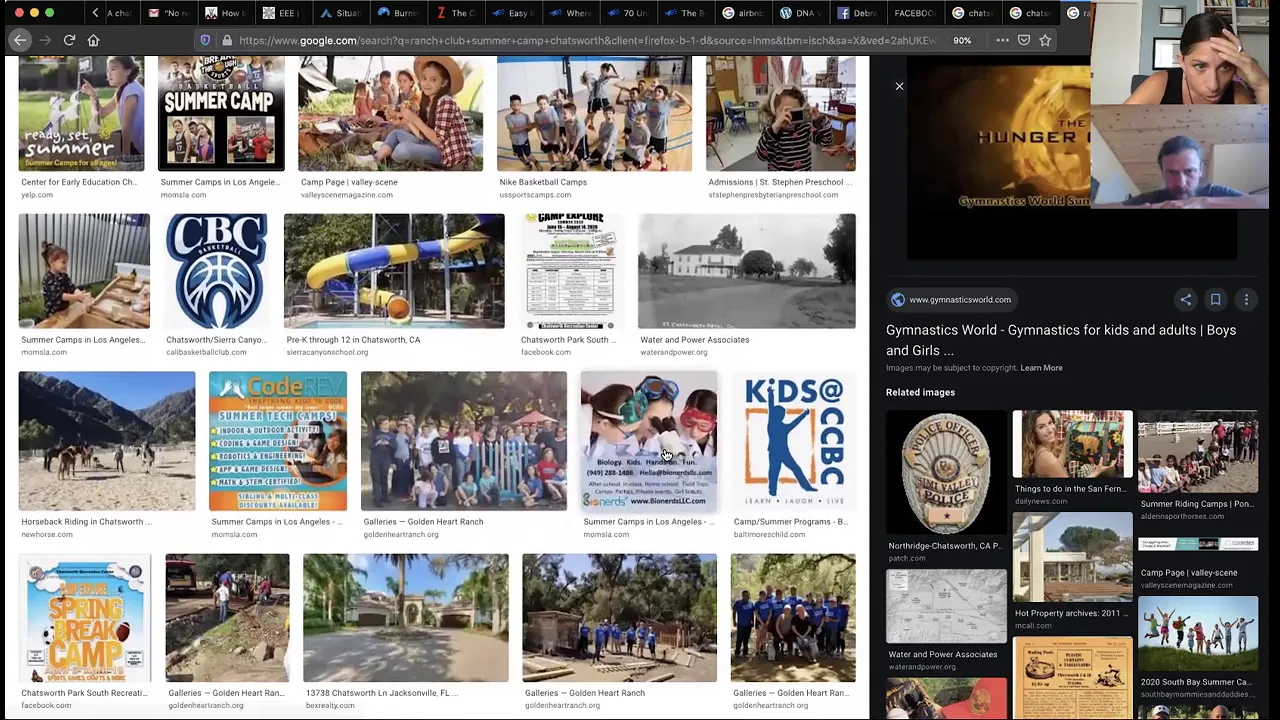Click the Chatsworth Park South camp schedule image
The width and height of the screenshot is (1280, 720).
click(x=569, y=270)
